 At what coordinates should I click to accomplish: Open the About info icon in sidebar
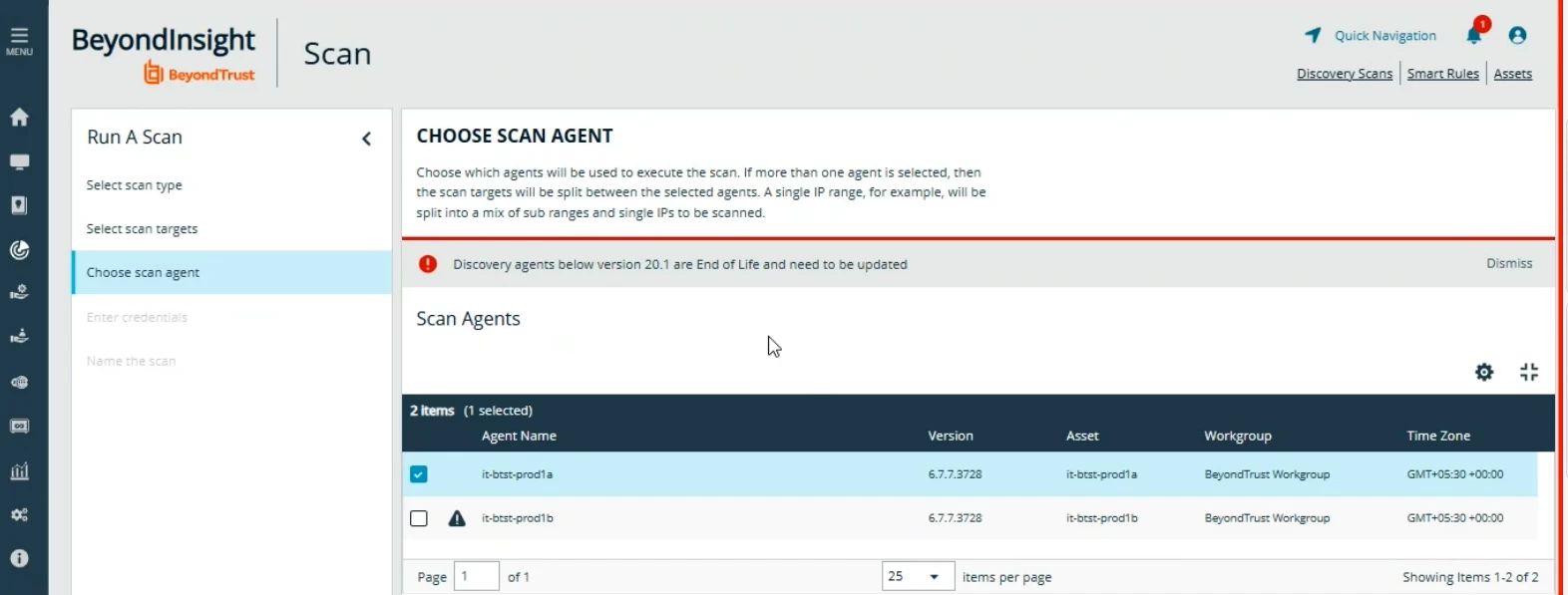pyautogui.click(x=19, y=558)
